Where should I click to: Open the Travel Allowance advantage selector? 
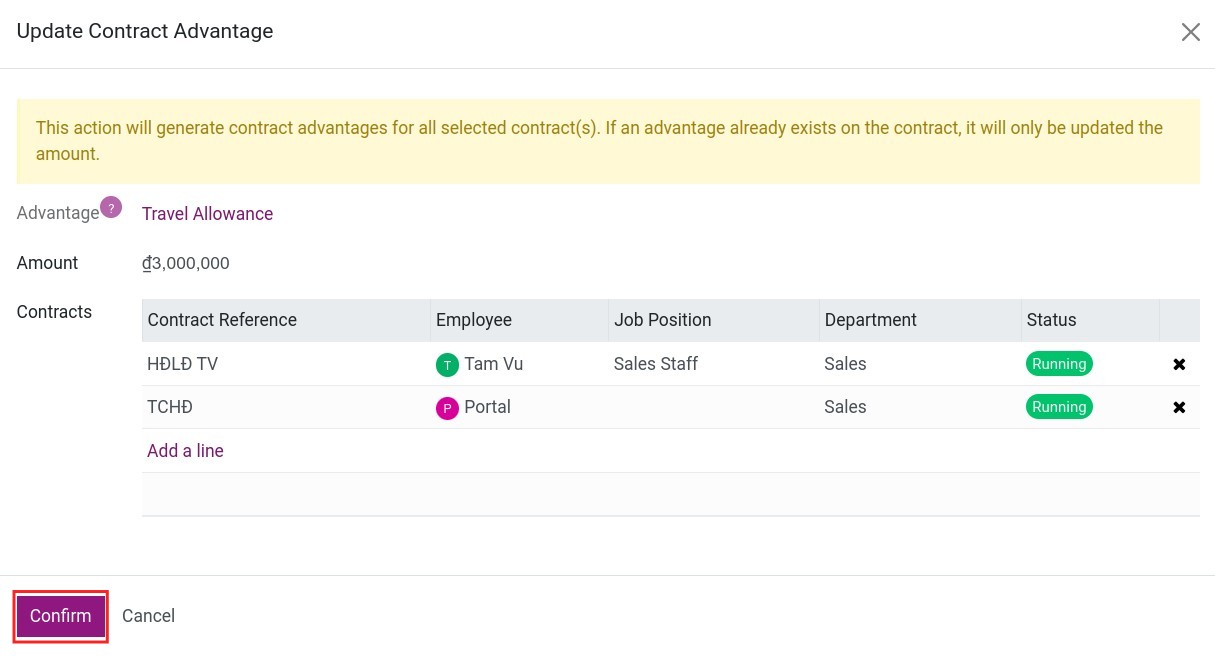pos(207,214)
